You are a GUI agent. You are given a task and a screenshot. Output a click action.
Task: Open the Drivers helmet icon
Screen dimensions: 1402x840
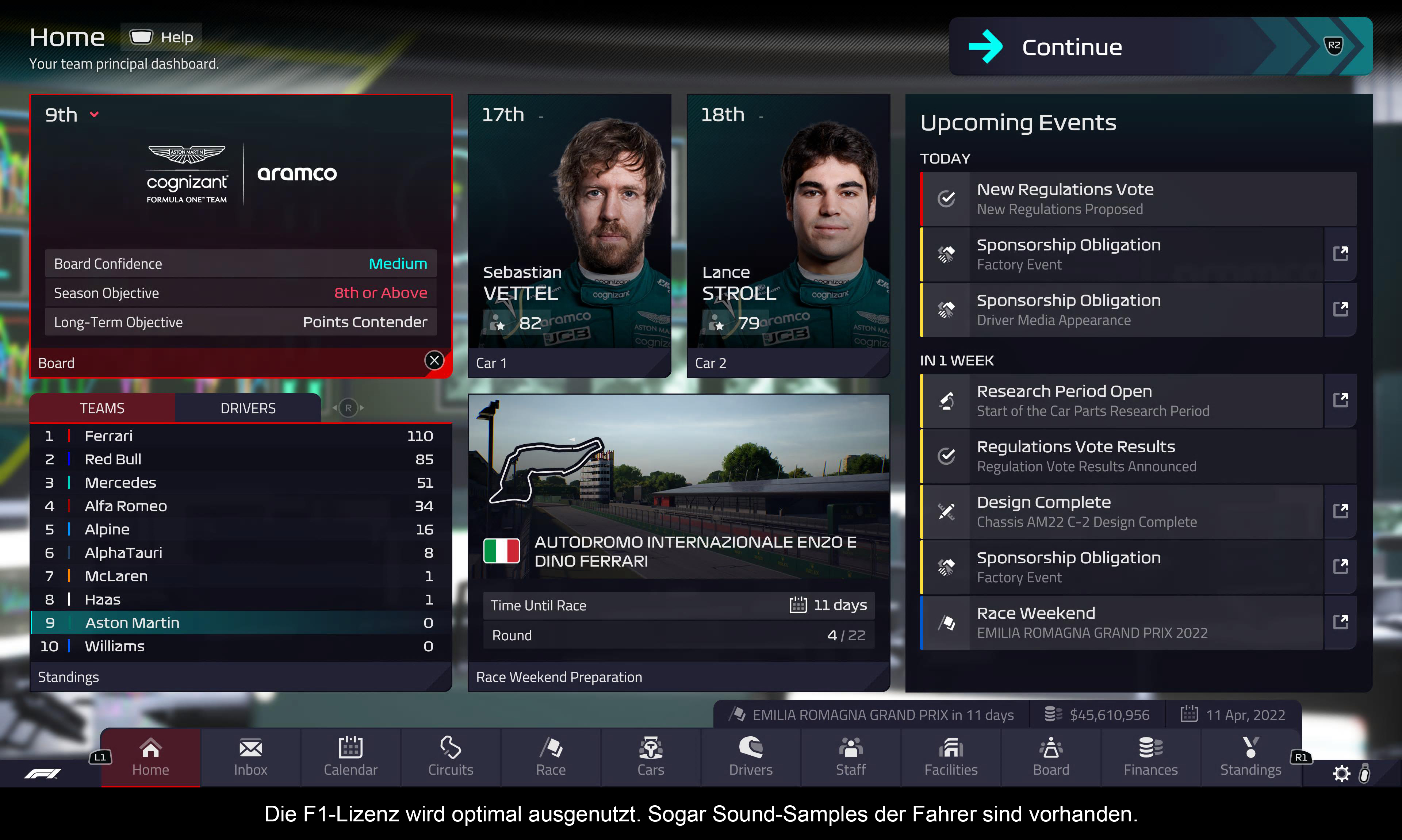click(x=751, y=748)
